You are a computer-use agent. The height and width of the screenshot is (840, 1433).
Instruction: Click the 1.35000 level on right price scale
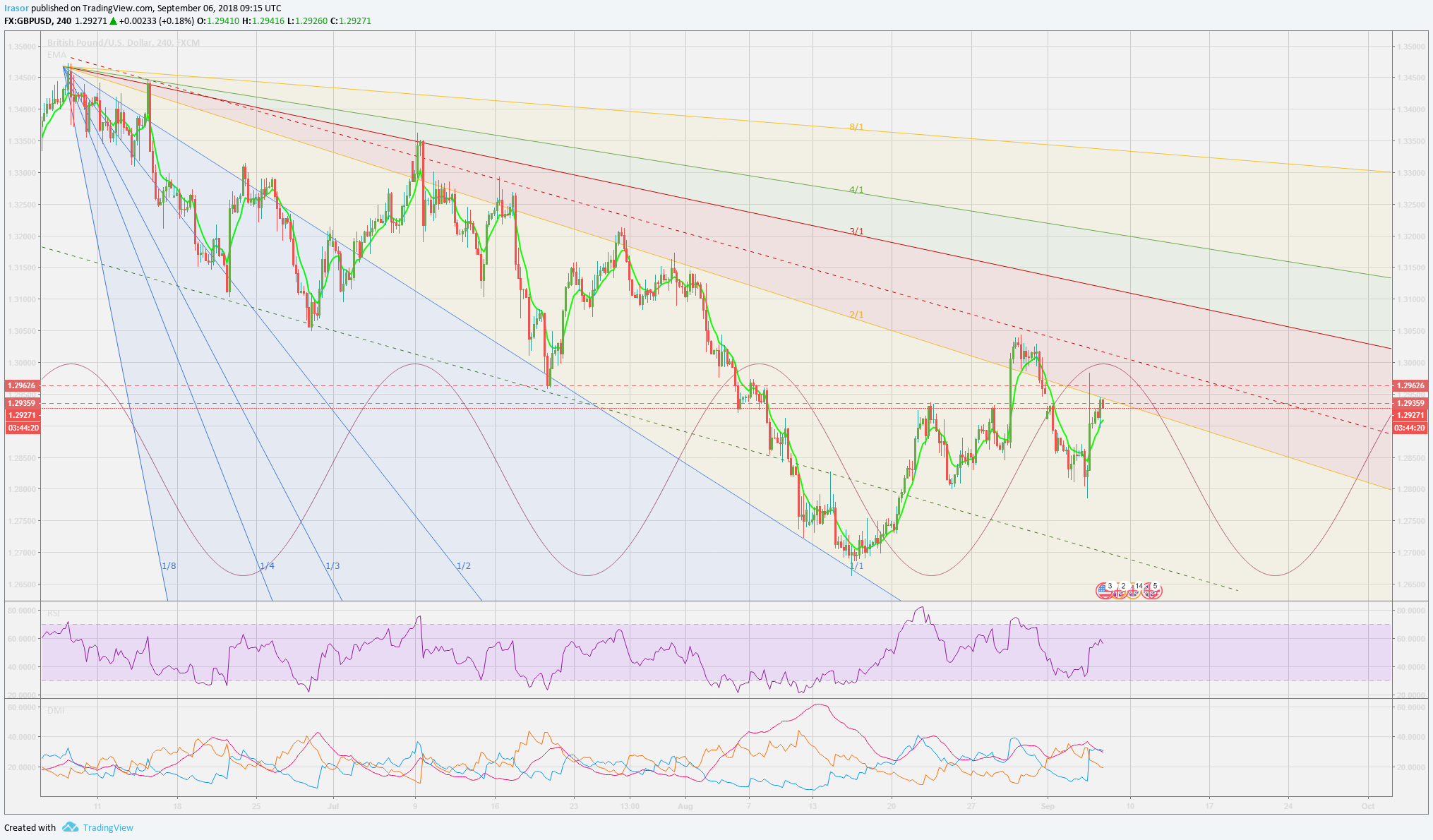tap(1410, 47)
